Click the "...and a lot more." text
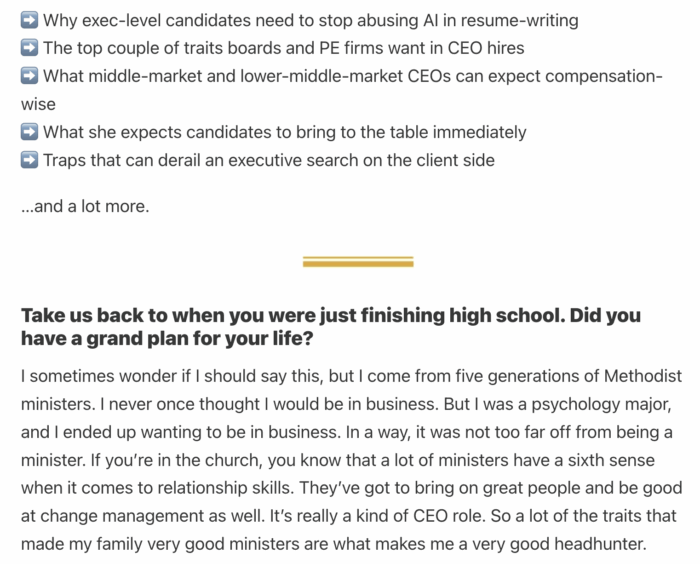Screen dimensions: 700x564 coord(85,208)
